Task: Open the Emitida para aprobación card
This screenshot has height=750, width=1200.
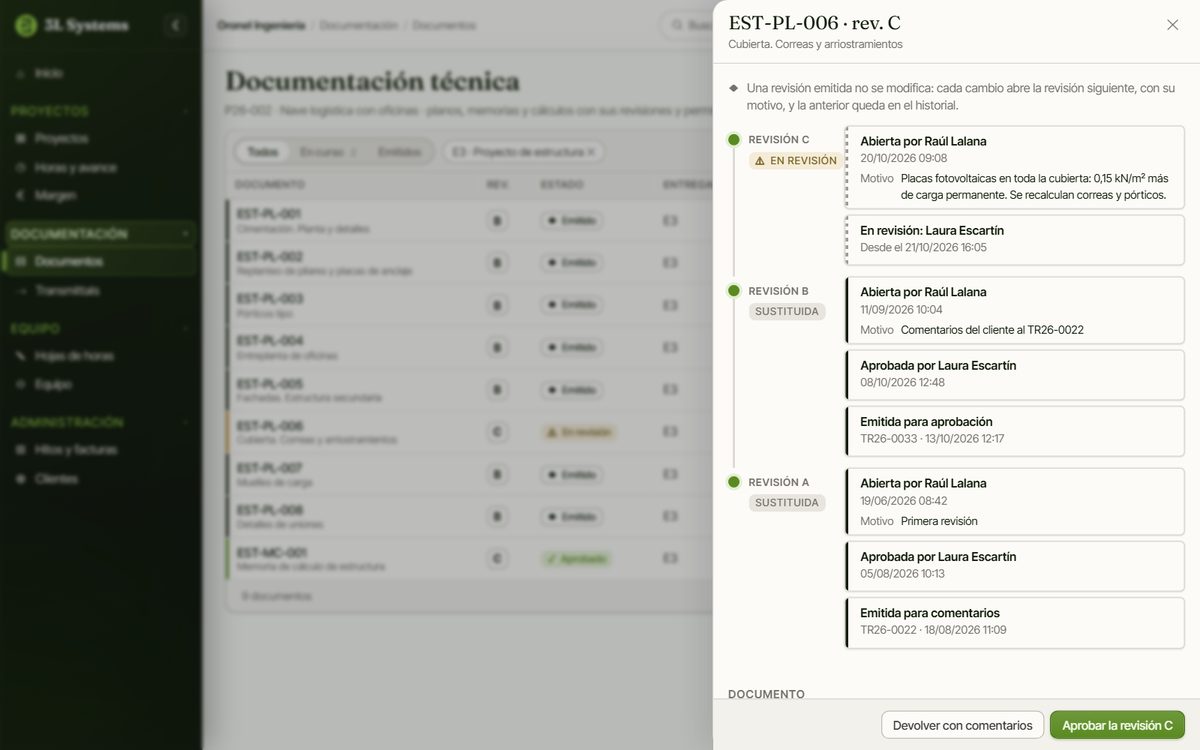Action: [x=1015, y=431]
